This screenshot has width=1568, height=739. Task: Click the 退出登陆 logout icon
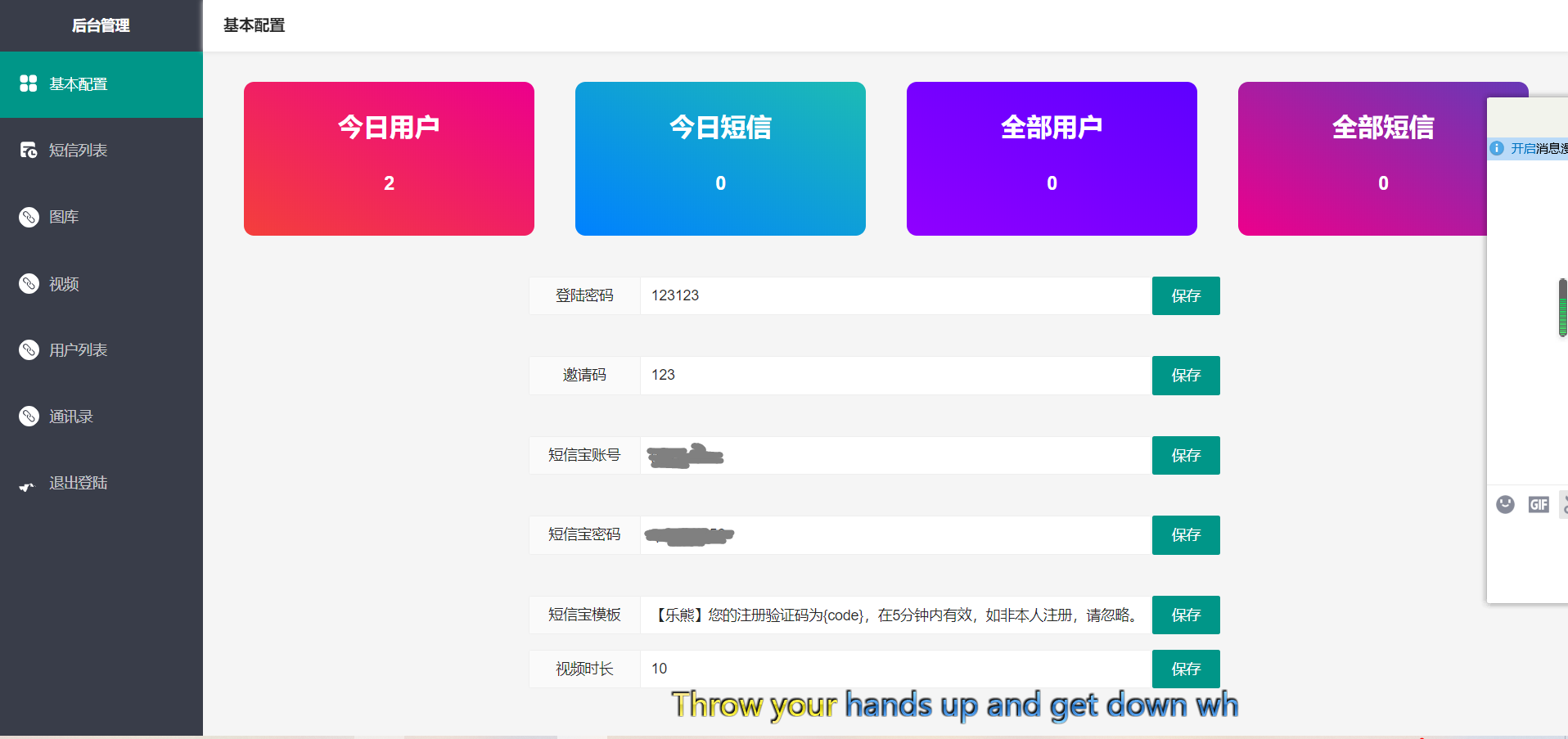click(x=28, y=484)
